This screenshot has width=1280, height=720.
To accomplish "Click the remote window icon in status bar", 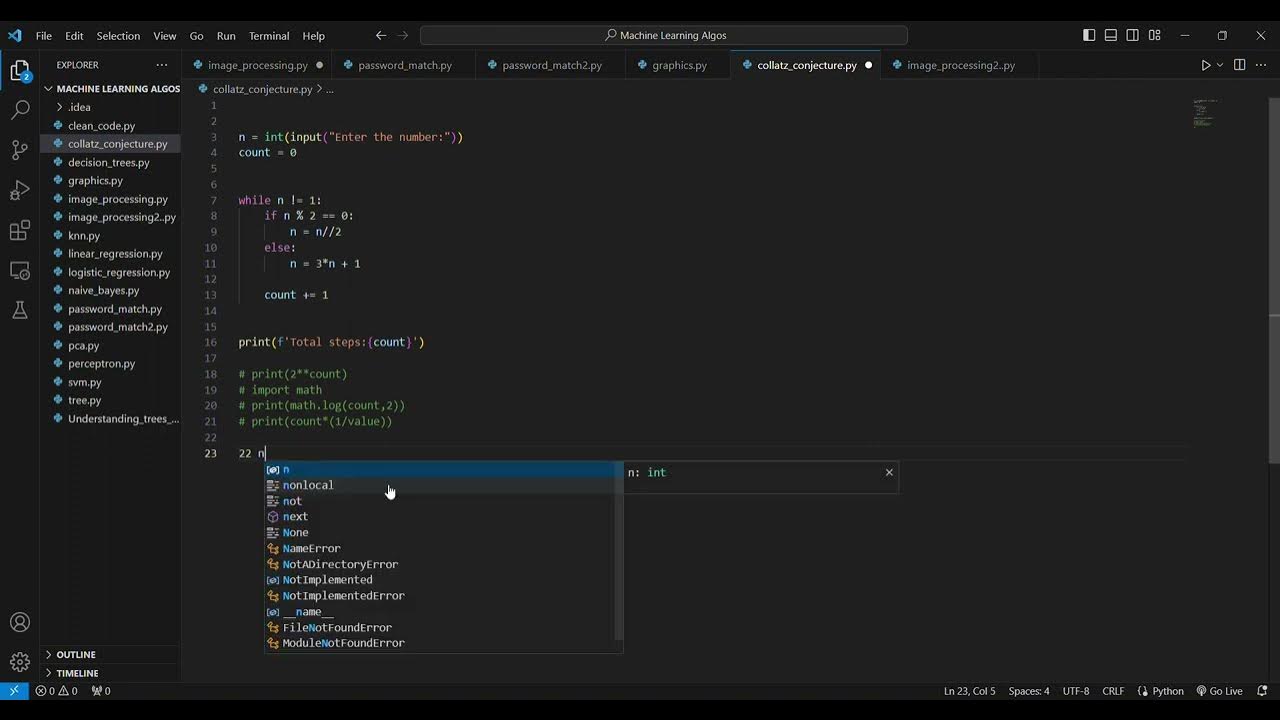I will [x=14, y=691].
